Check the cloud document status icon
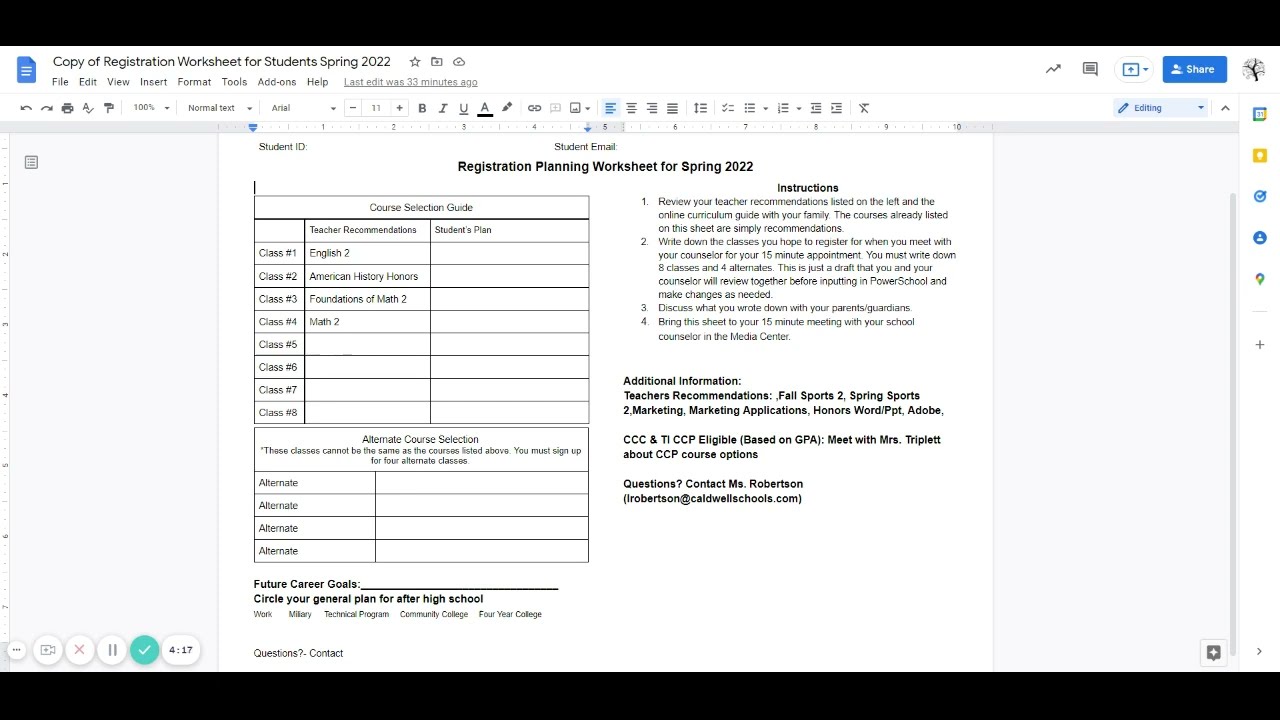The height and width of the screenshot is (720, 1280). click(459, 62)
